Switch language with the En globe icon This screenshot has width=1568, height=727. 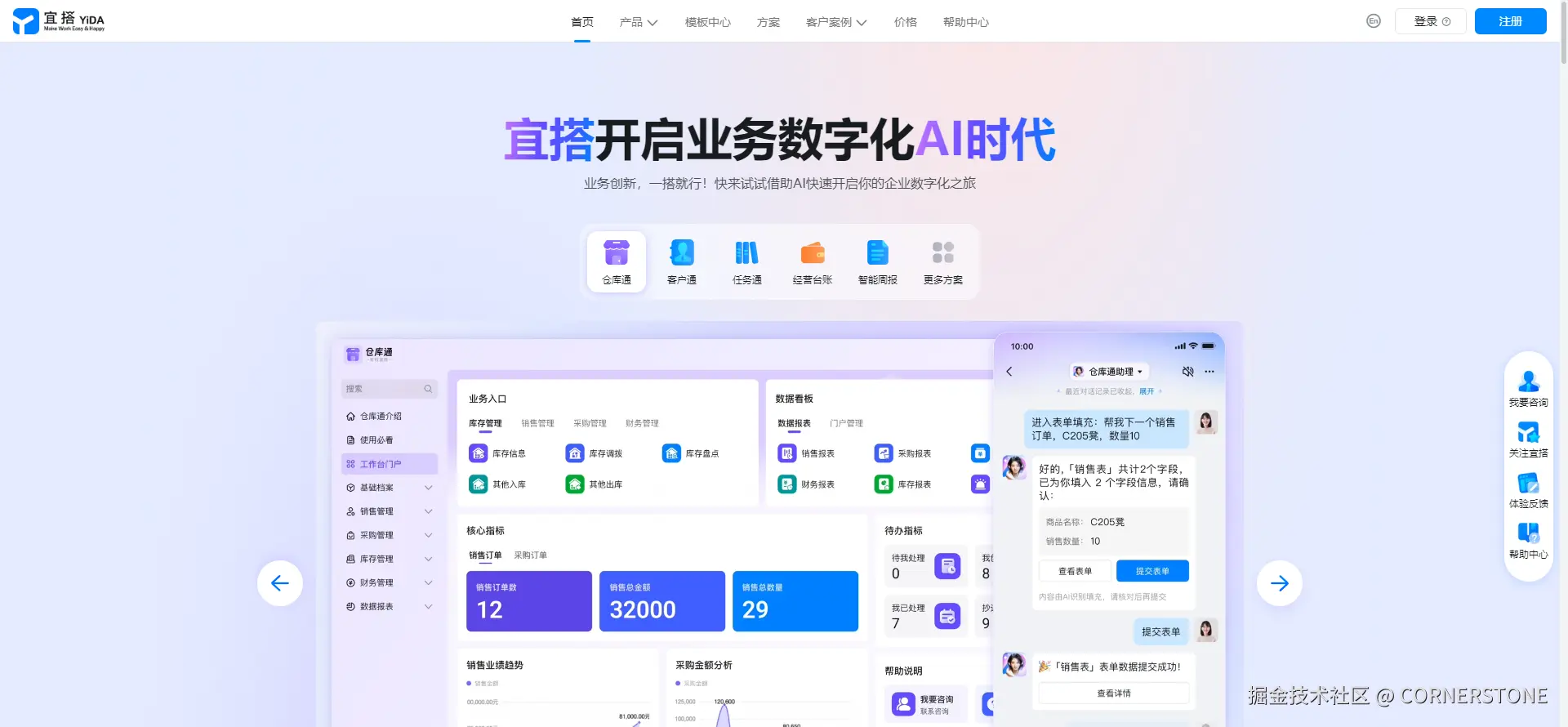coord(1374,21)
